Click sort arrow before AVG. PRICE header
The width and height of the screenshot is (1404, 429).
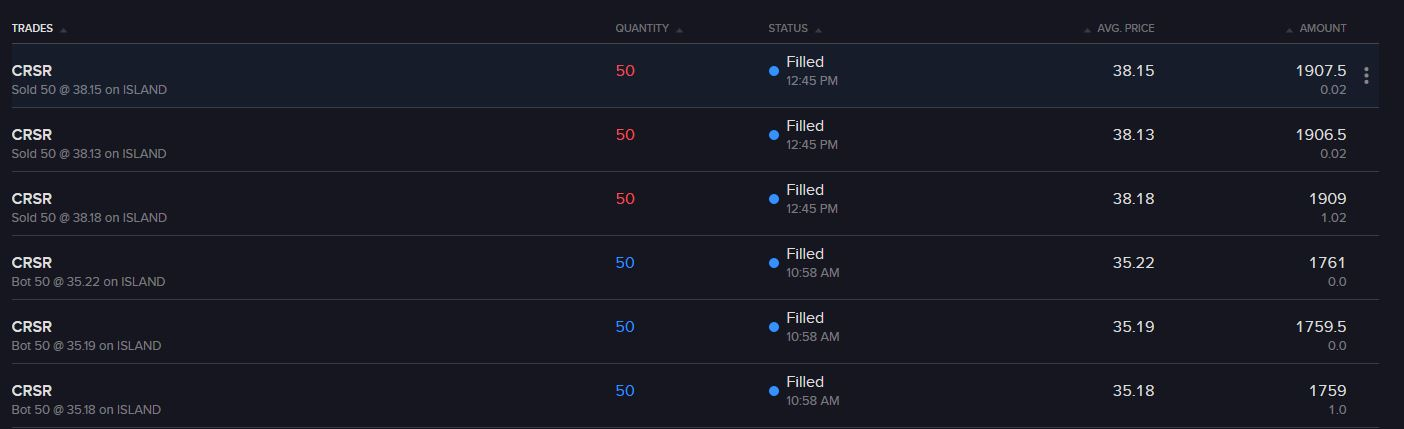[1088, 30]
